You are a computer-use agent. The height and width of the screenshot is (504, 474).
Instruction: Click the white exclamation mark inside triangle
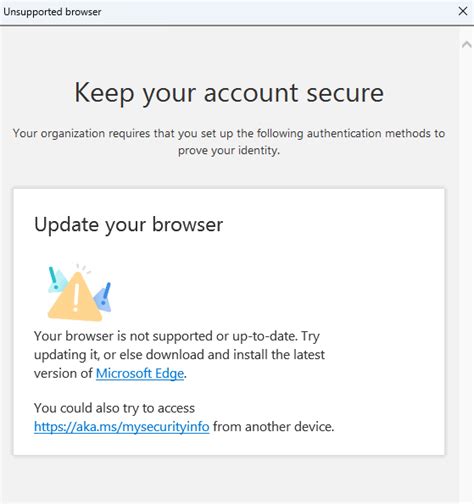point(76,297)
